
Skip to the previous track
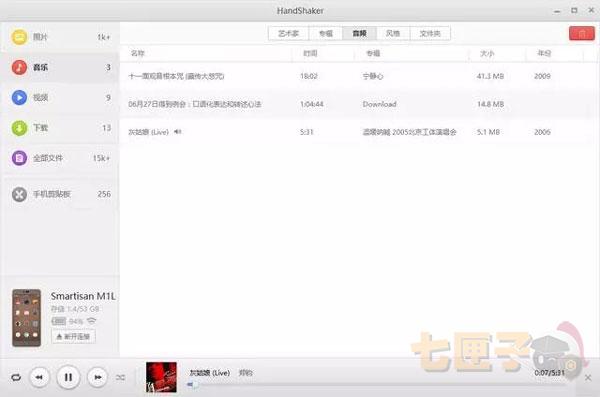coord(39,377)
